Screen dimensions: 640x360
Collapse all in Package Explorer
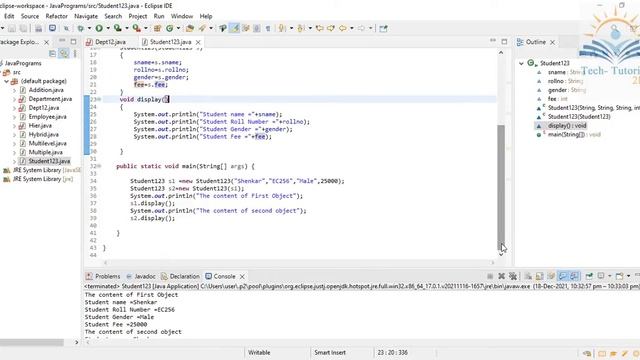coord(52,53)
